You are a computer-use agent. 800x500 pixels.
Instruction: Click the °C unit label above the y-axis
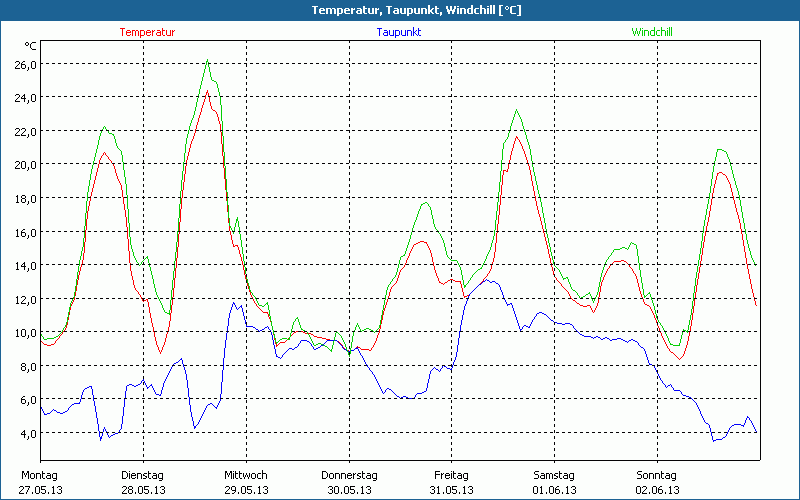pos(31,46)
